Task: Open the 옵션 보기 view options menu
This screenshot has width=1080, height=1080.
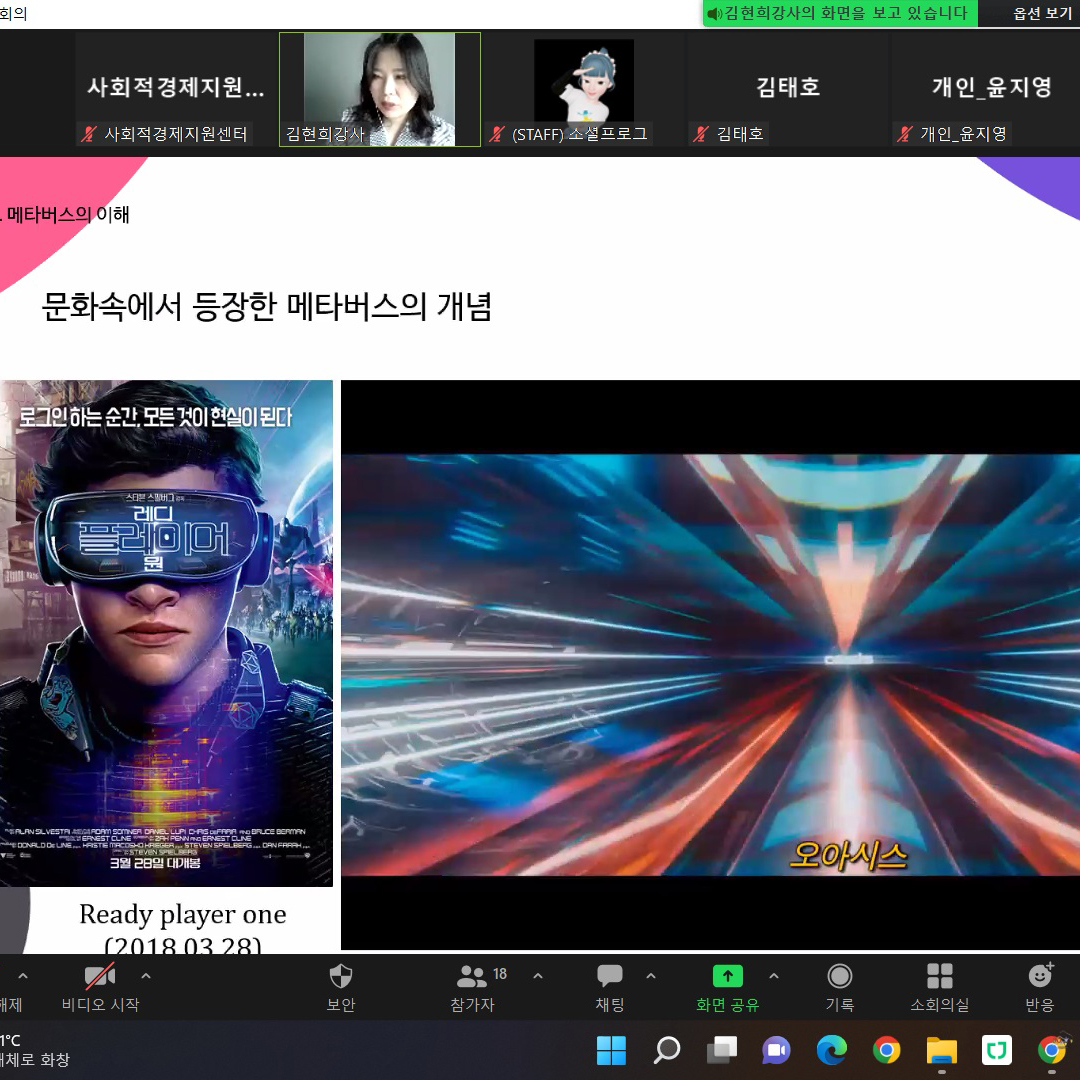Action: 1042,14
